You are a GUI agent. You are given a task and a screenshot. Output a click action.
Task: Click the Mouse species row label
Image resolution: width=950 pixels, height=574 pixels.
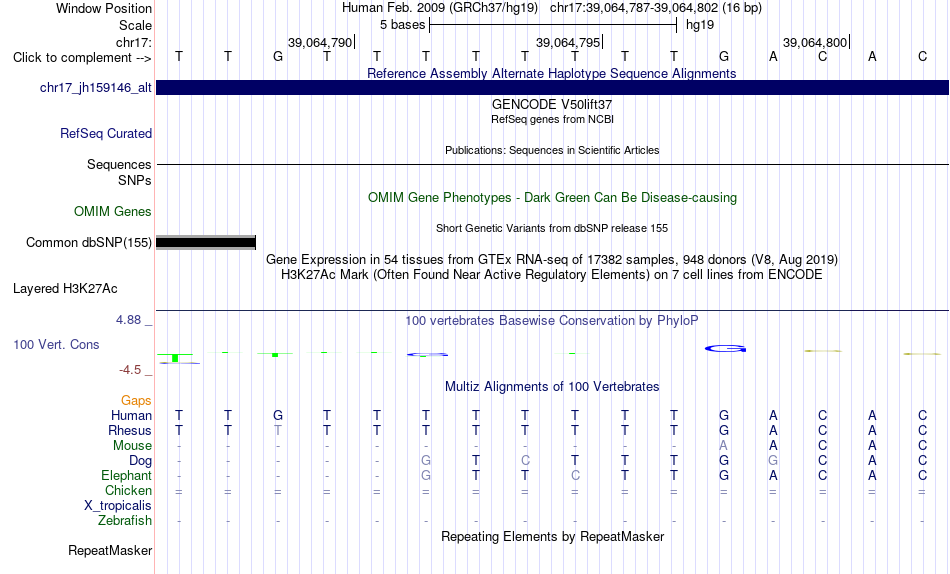tap(132, 446)
